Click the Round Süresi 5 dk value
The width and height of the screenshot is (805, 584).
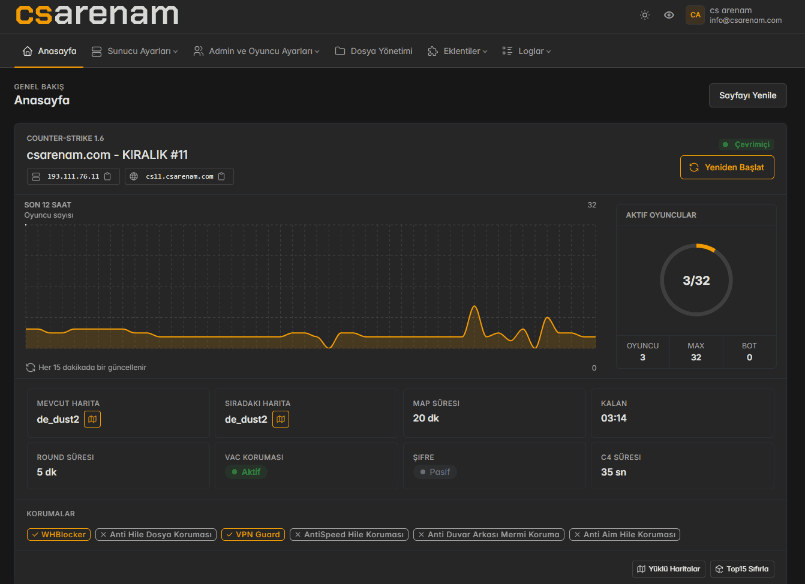pyautogui.click(x=46, y=472)
